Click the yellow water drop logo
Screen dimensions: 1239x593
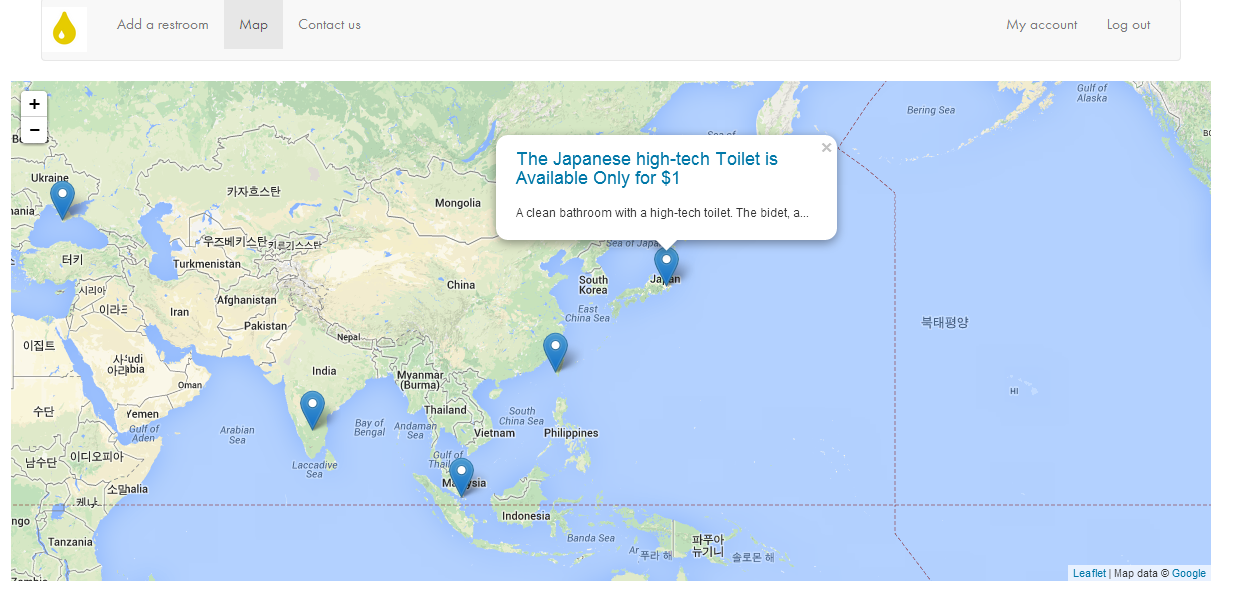[64, 28]
